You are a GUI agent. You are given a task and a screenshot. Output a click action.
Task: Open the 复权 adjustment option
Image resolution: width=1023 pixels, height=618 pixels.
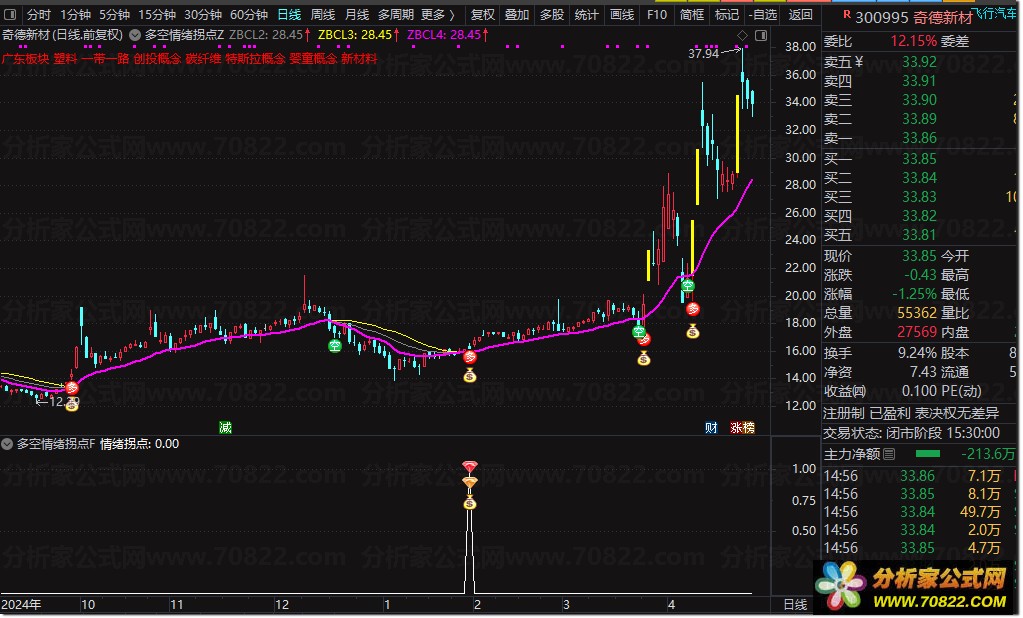tap(483, 14)
